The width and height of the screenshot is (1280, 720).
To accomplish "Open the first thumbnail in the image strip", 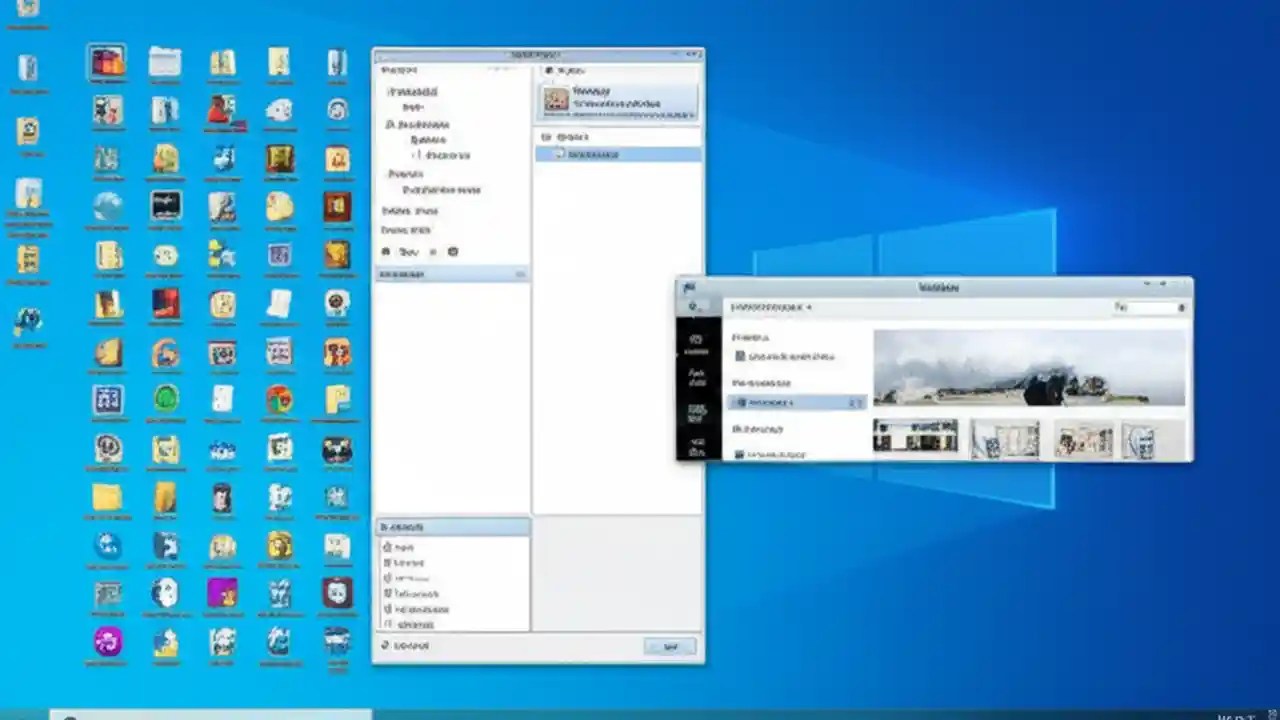I will (915, 438).
